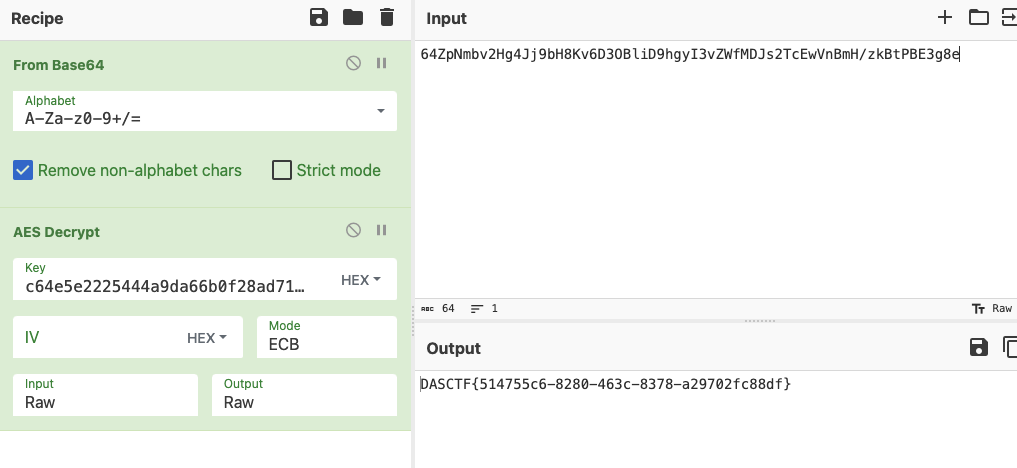Click the Save recipe icon
The image size is (1017, 468).
click(319, 17)
